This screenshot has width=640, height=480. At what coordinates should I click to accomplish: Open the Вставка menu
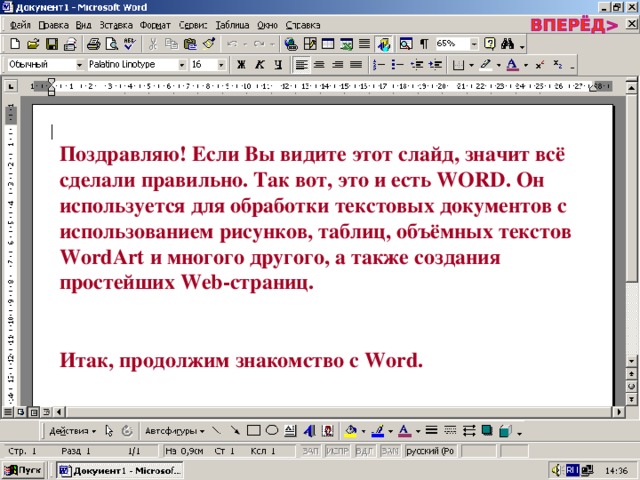click(x=116, y=25)
